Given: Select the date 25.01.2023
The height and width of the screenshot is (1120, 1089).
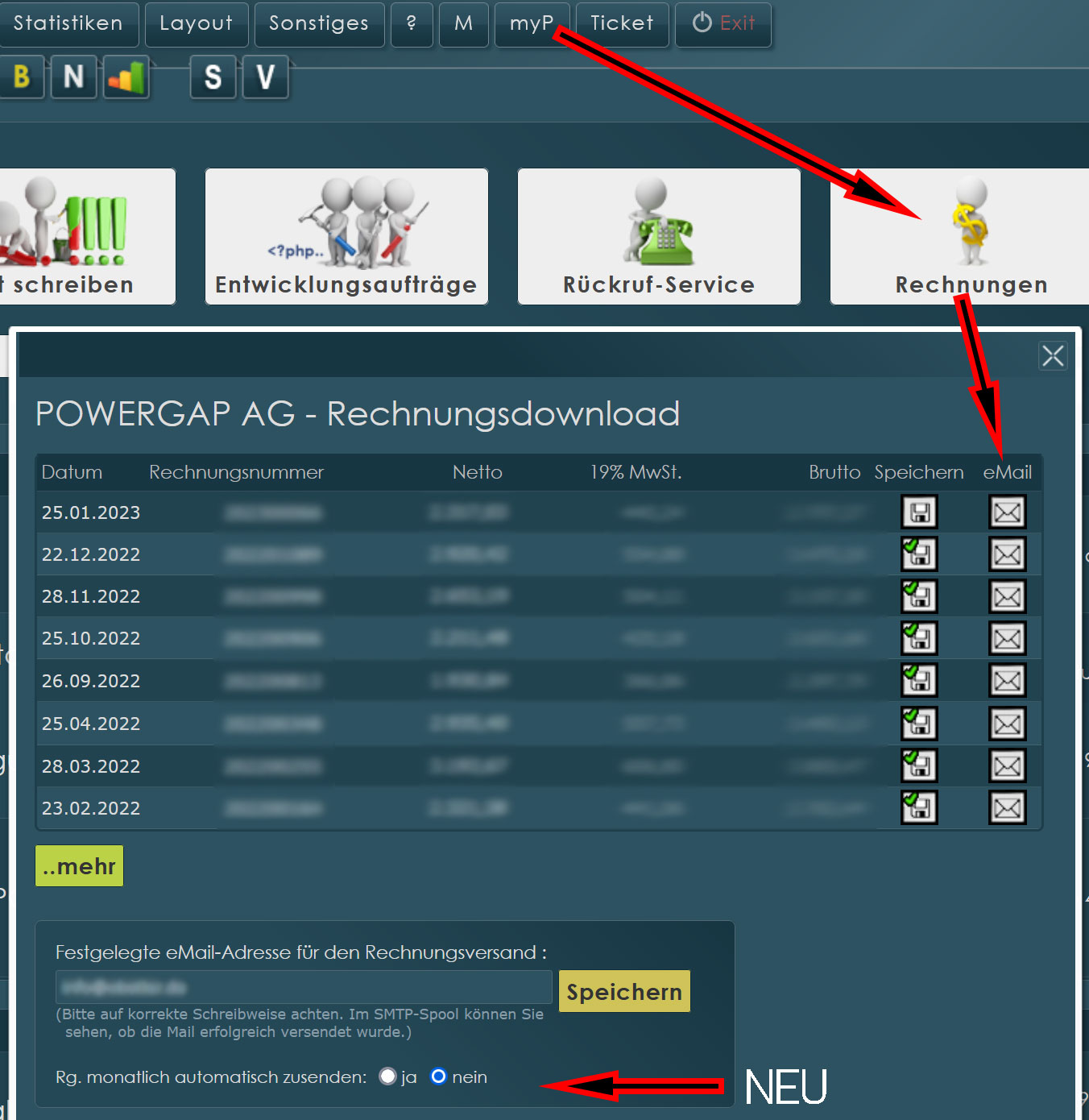Looking at the screenshot, I should [91, 512].
